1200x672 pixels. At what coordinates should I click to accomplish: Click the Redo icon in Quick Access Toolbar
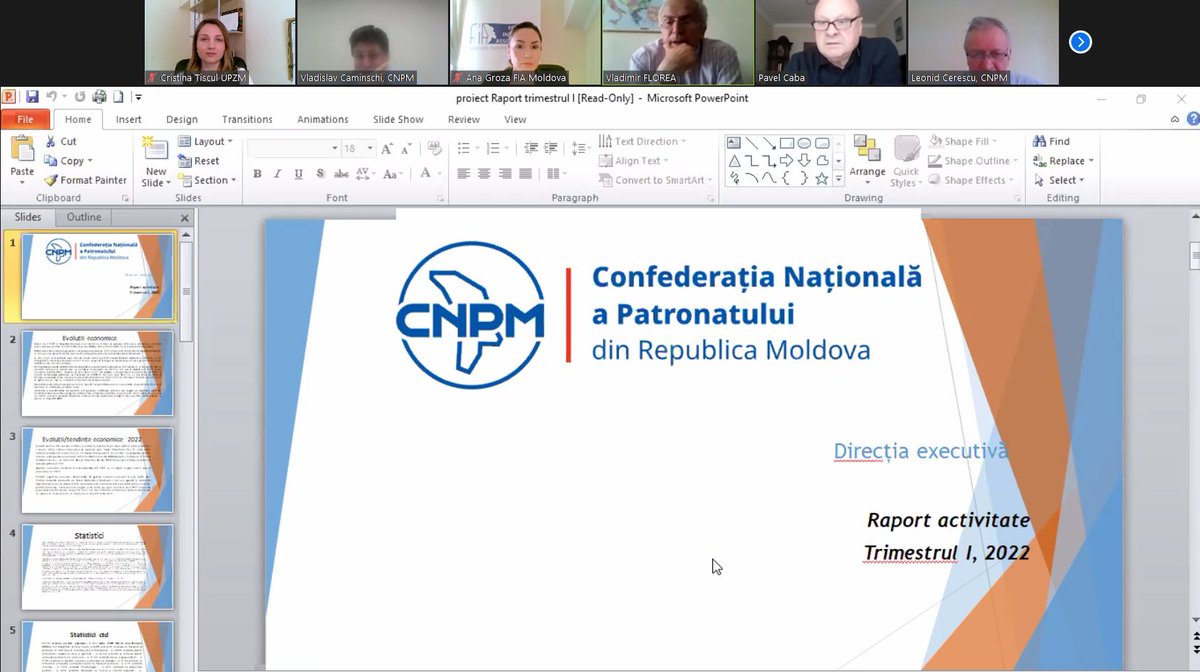(79, 97)
